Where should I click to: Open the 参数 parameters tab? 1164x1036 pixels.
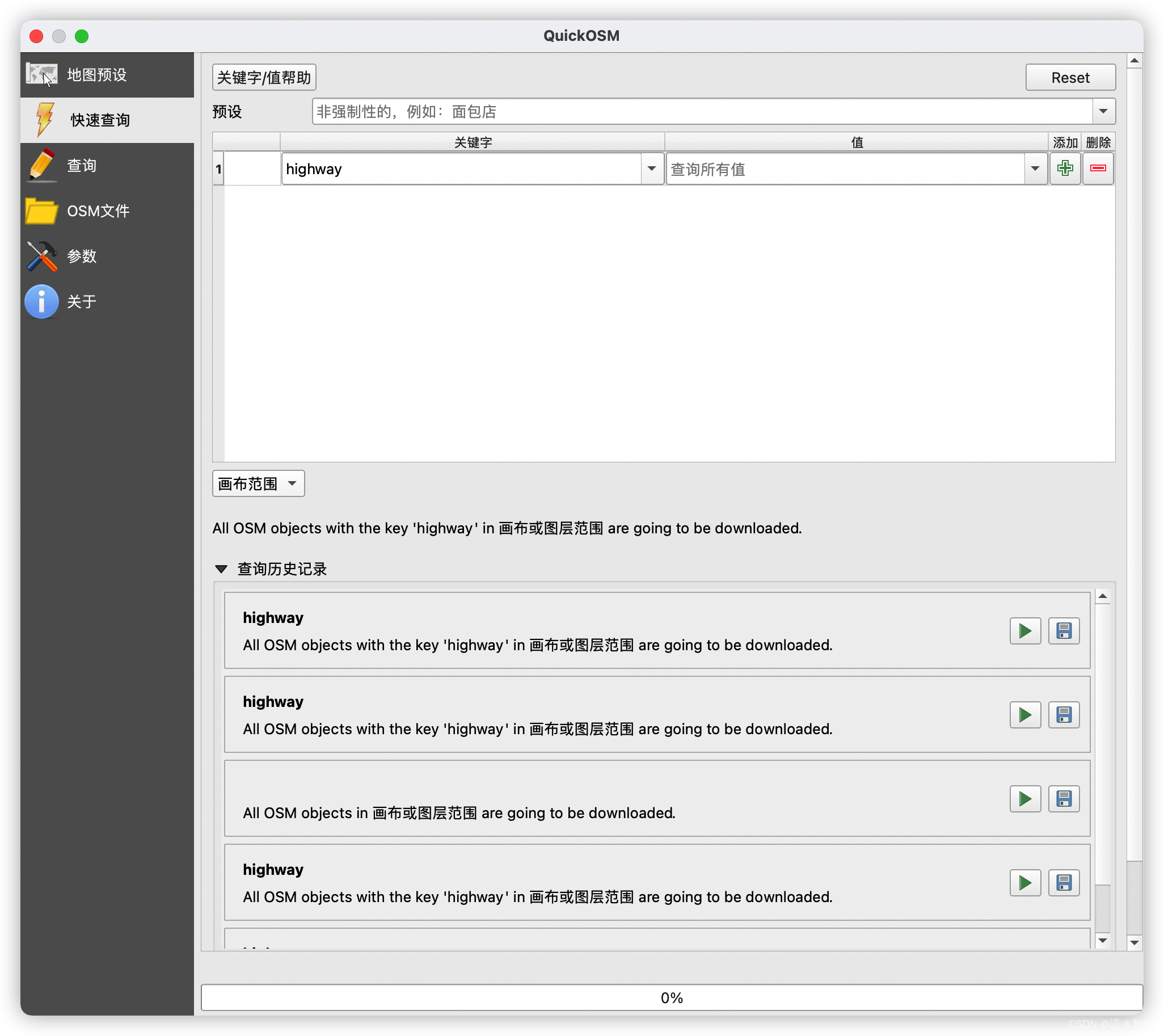(82, 256)
